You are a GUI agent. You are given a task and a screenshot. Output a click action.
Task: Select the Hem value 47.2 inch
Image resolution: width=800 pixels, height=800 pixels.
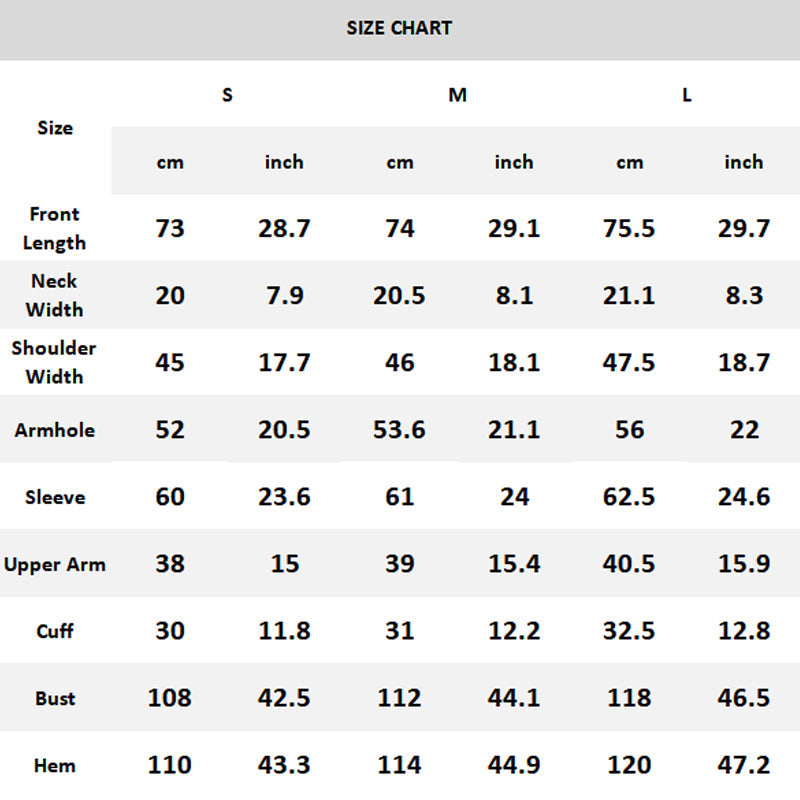[744, 766]
